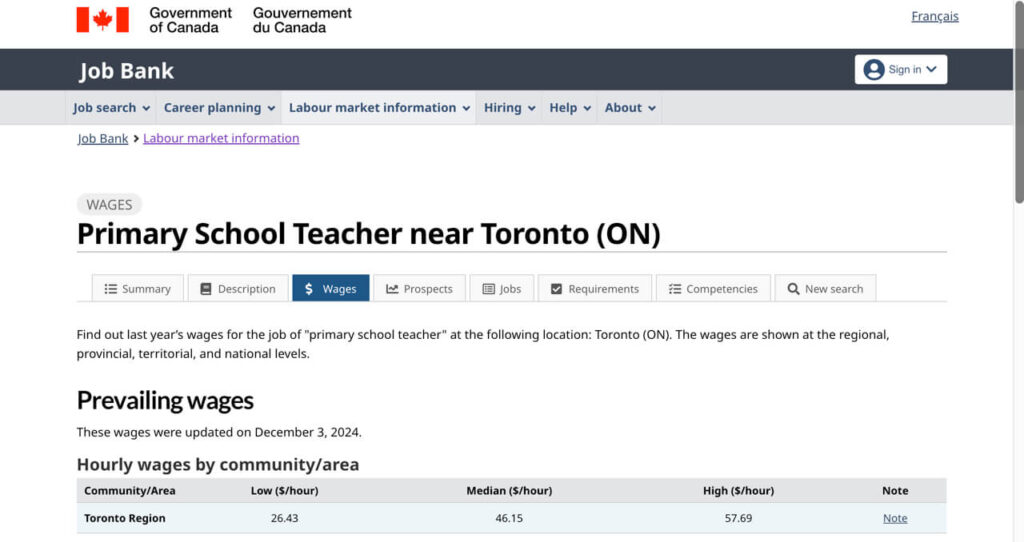Viewport: 1024px width, 542px height.
Task: Click the listing icon on Jobs tab
Action: [x=488, y=289]
